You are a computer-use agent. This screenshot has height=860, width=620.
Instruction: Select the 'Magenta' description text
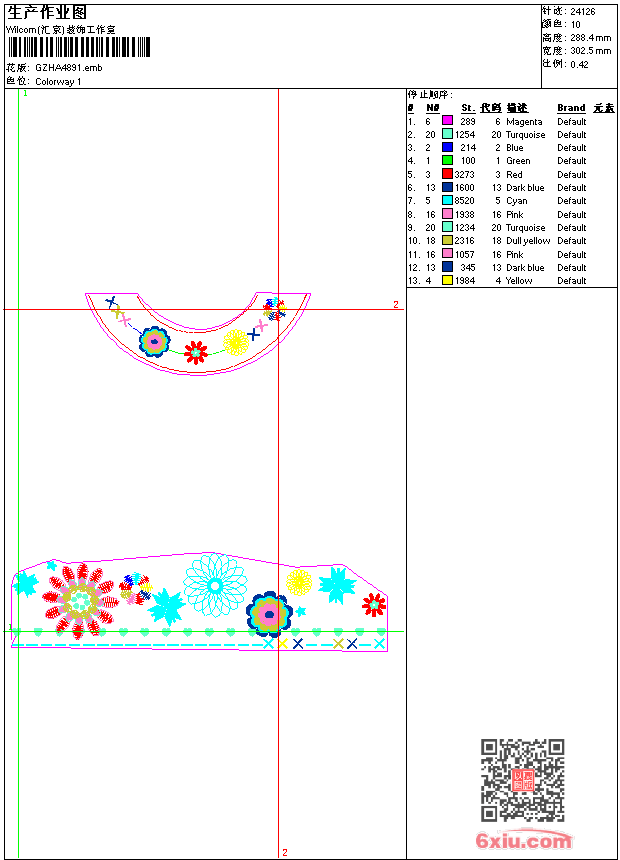[524, 122]
